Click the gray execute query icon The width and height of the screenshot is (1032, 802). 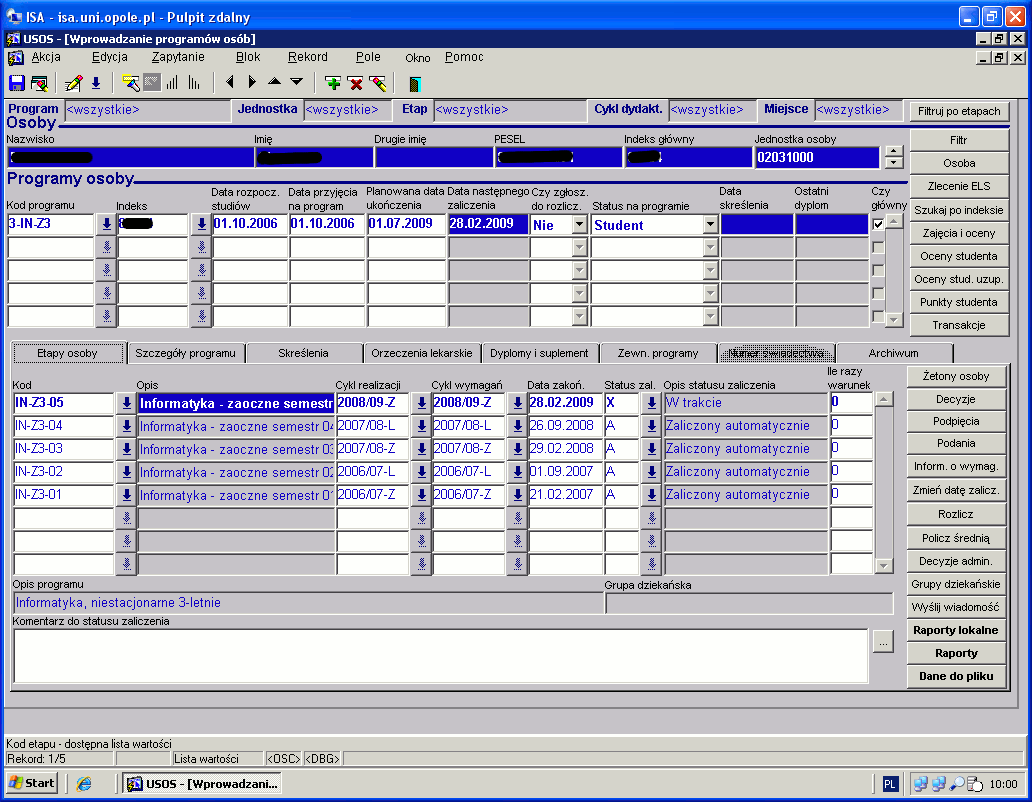click(x=152, y=83)
